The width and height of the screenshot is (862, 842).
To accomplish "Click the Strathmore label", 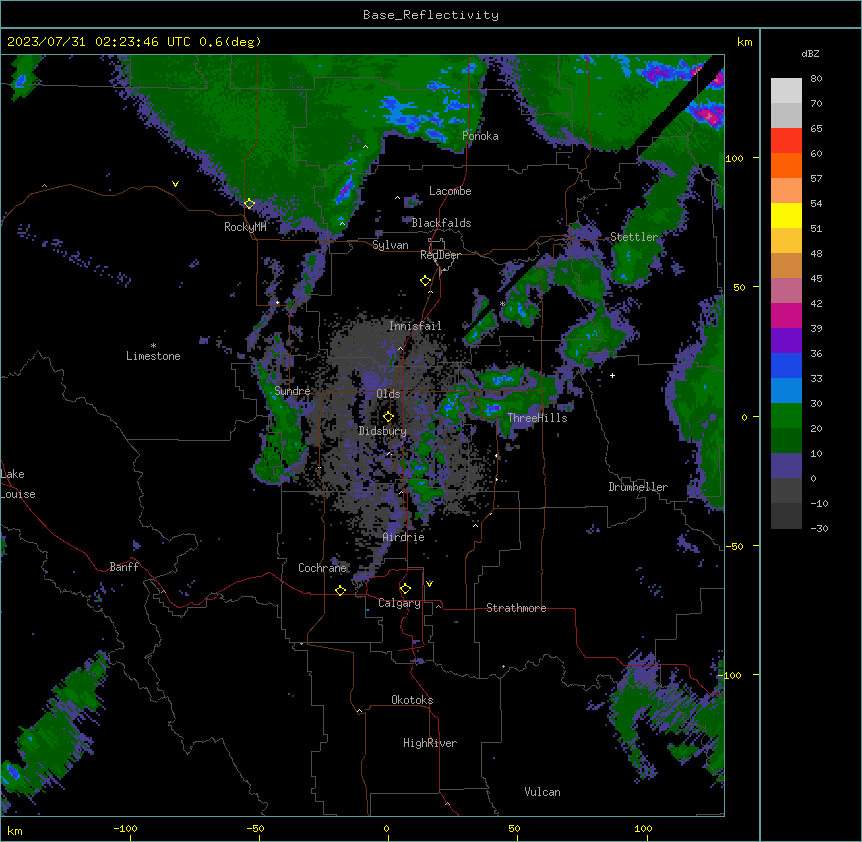I will tap(516, 608).
